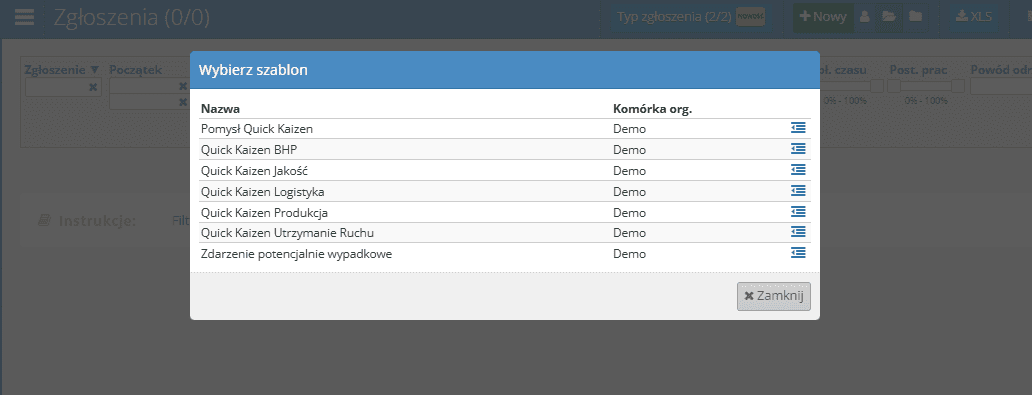Click the Wybierz szablon dialog title
The image size is (1032, 395).
click(x=253, y=70)
